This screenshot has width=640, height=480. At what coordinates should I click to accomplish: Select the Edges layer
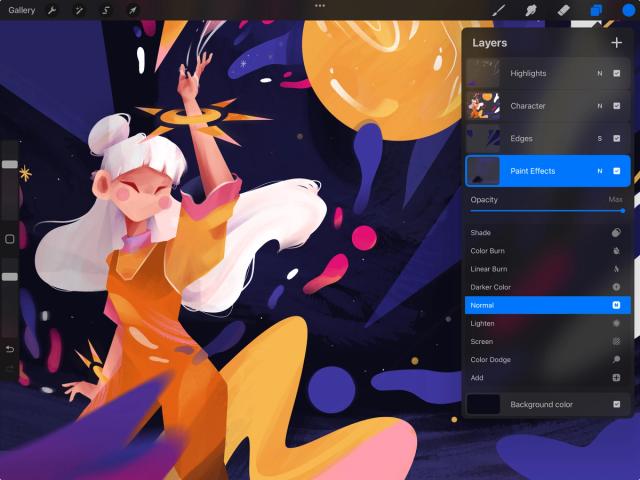[x=548, y=139]
